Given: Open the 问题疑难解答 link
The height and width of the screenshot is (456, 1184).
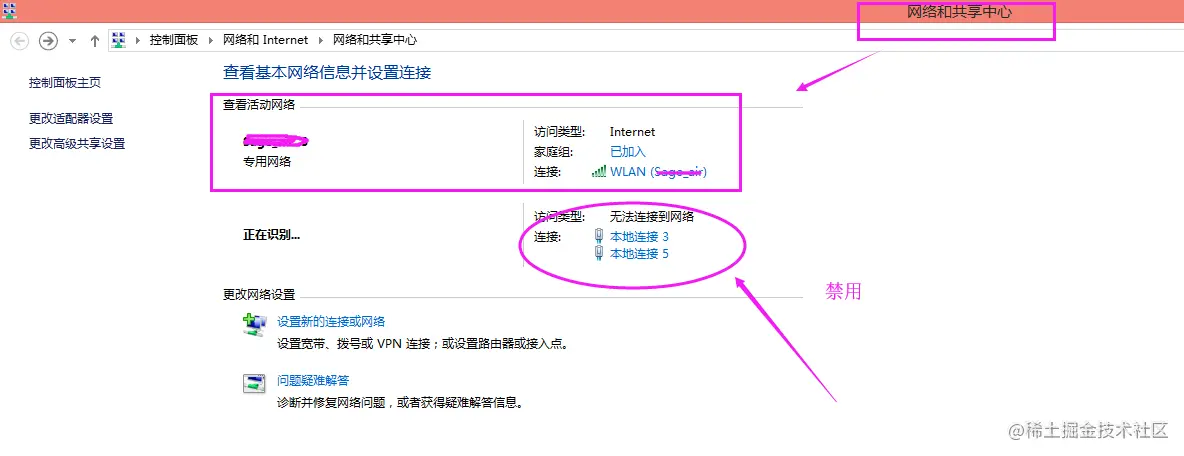Looking at the screenshot, I should click(313, 381).
